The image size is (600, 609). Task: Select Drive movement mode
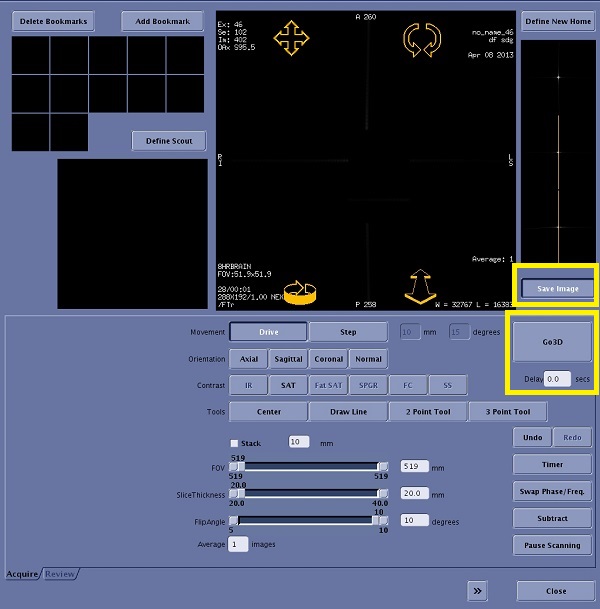[x=267, y=332]
